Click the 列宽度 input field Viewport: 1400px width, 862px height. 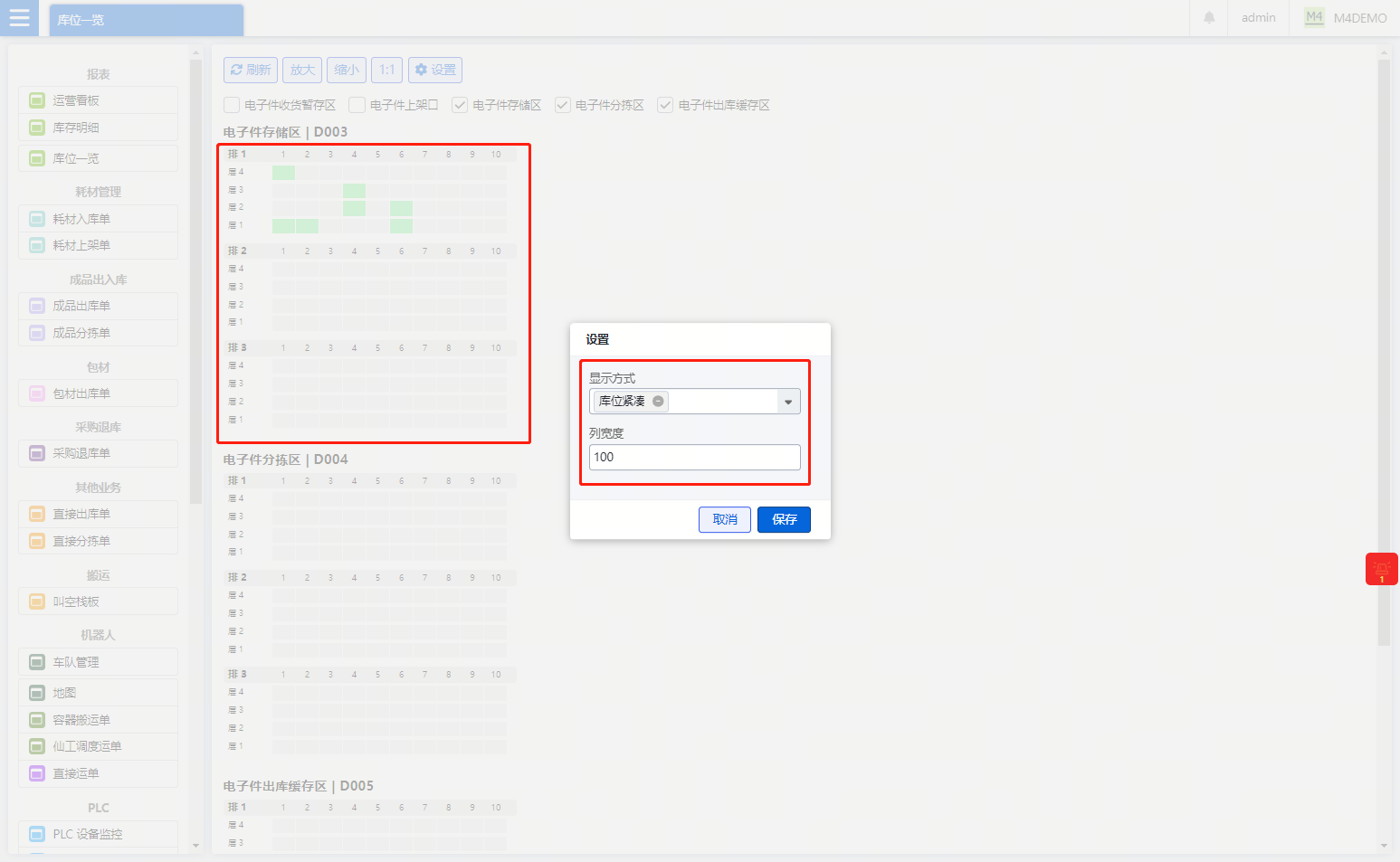695,457
